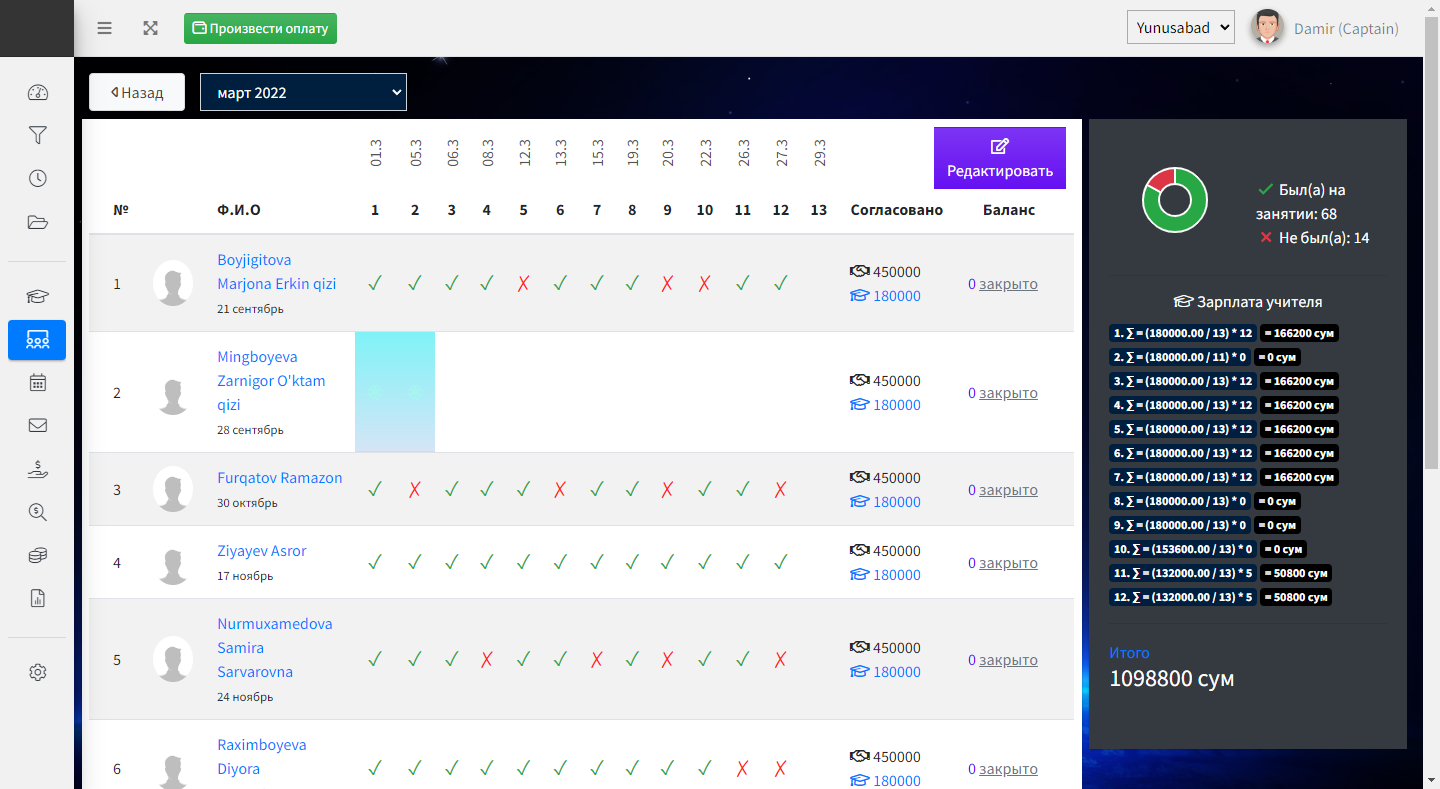Open the dashboard speedometer icon in sidebar
The width and height of the screenshot is (1440, 789).
[x=37, y=93]
